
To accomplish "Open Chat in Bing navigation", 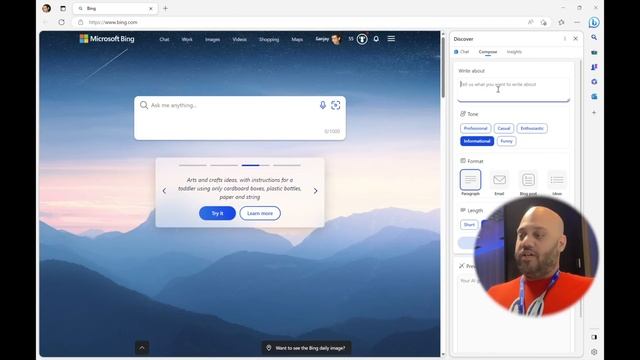I will (164, 40).
